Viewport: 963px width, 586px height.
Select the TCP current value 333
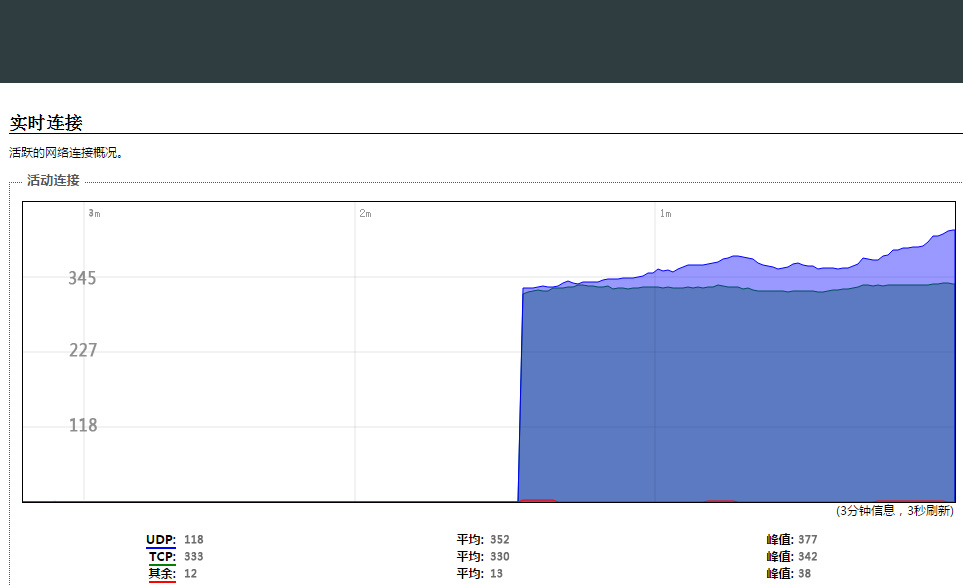coord(193,557)
